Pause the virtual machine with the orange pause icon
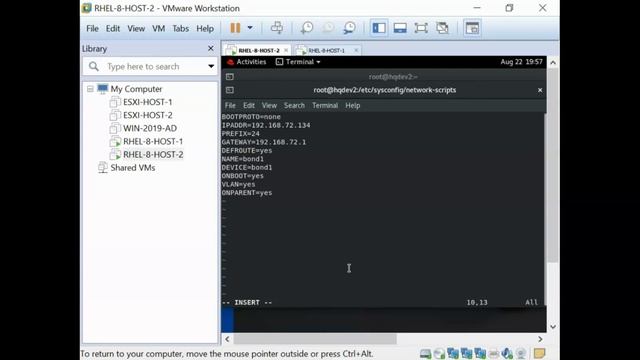 (x=235, y=28)
